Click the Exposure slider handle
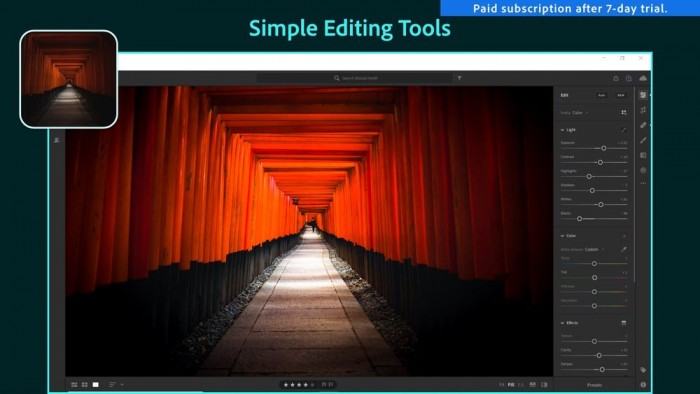This screenshot has width=700, height=394. (x=604, y=148)
